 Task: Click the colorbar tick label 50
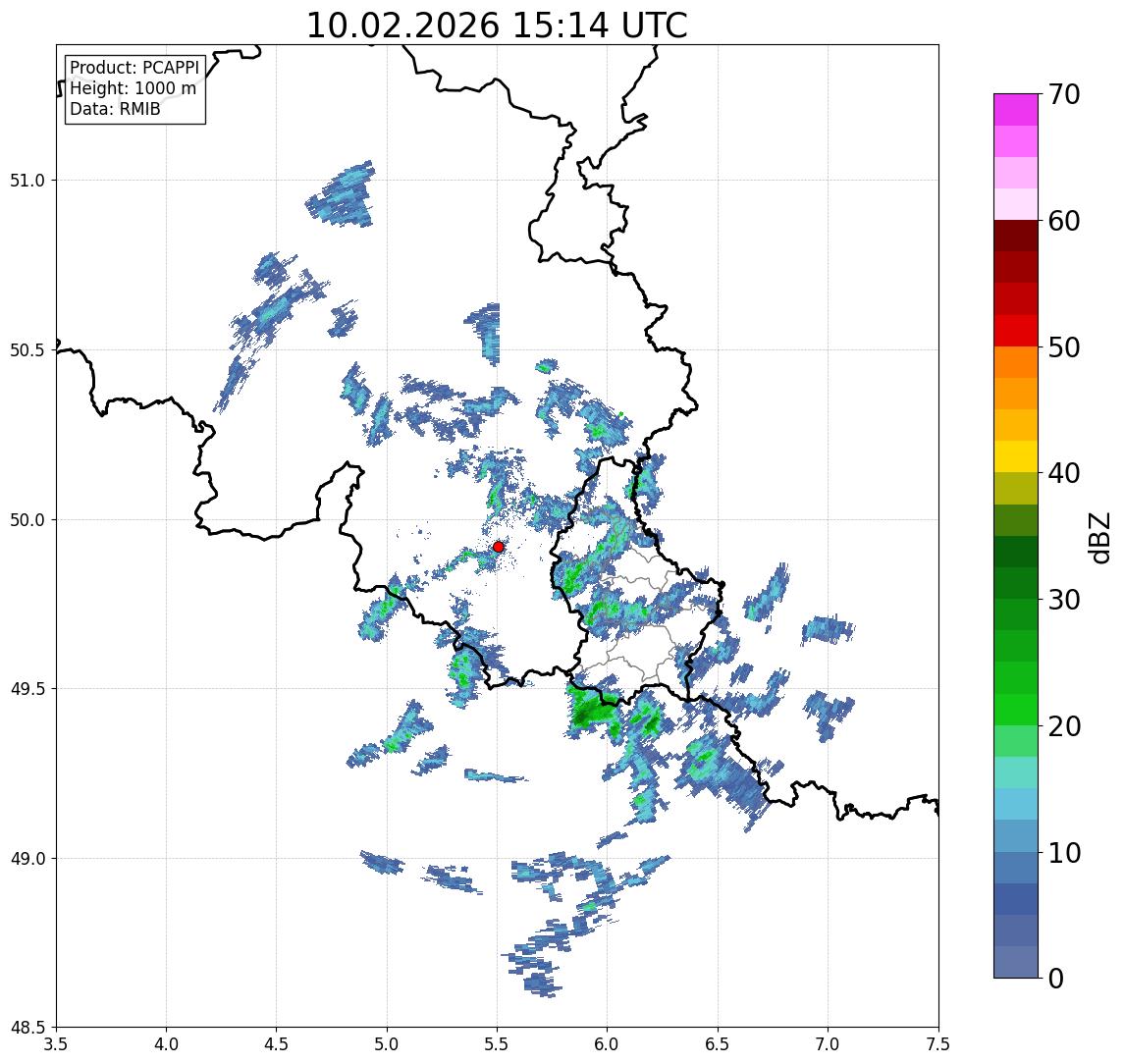tap(1064, 347)
